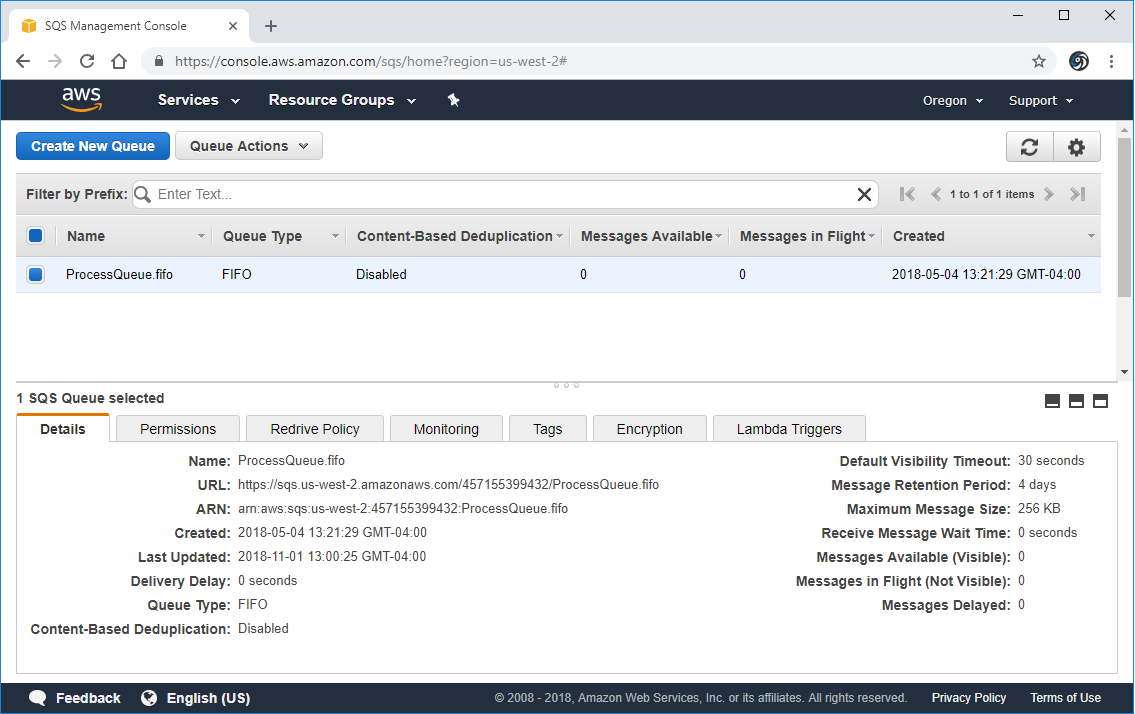This screenshot has height=714, width=1135.
Task: Close the SQS Management Console tab
Action: point(232,26)
